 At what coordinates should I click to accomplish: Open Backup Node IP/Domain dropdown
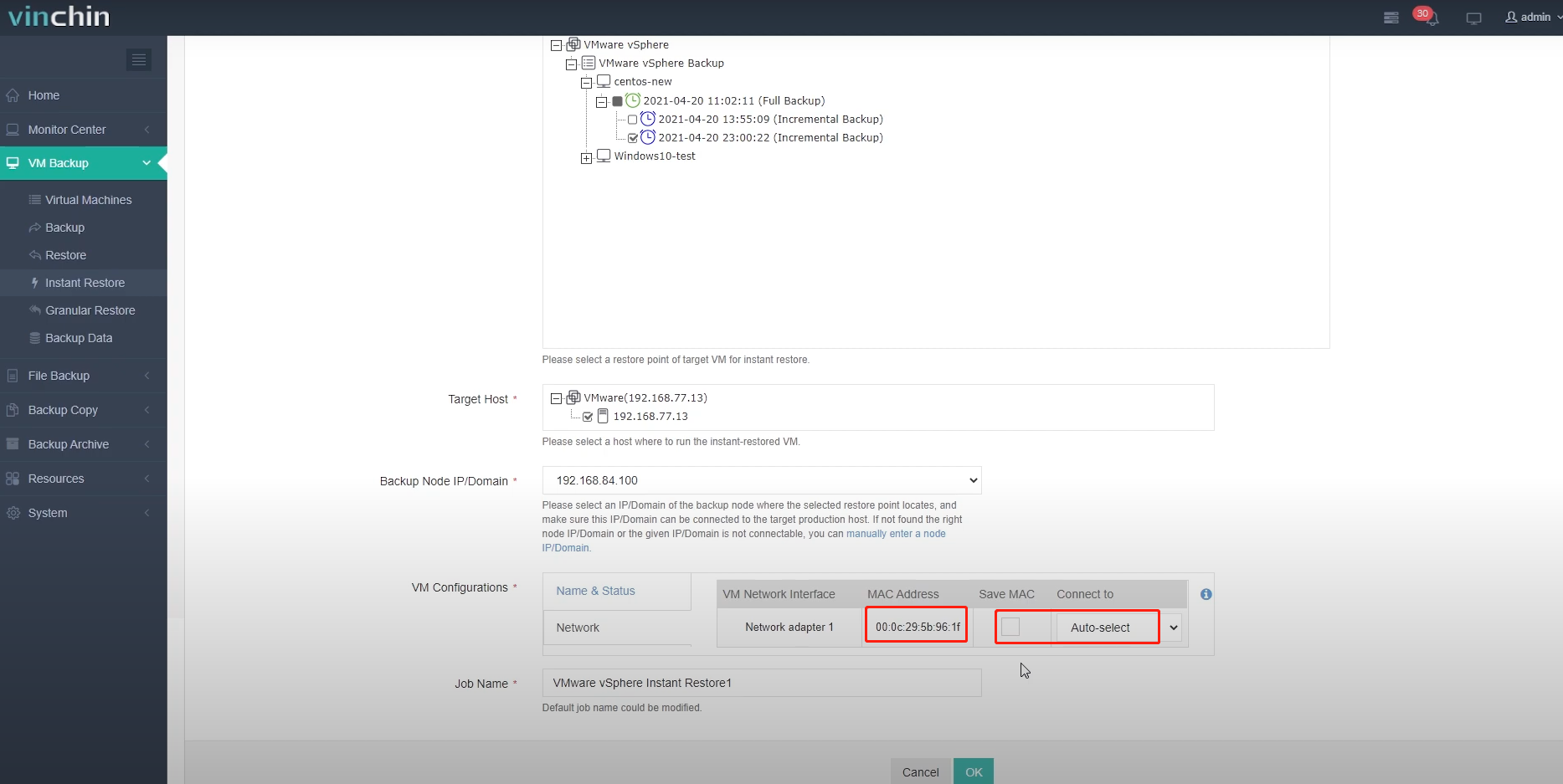[x=762, y=480]
